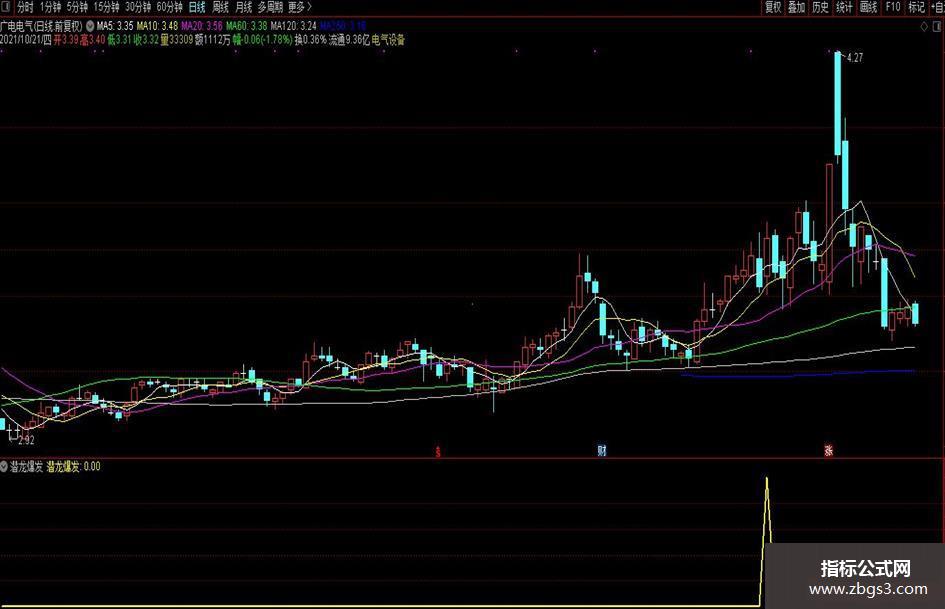This screenshot has height=609, width=945.
Task: Click the date 2021/10/21/四
Action: 26,40
